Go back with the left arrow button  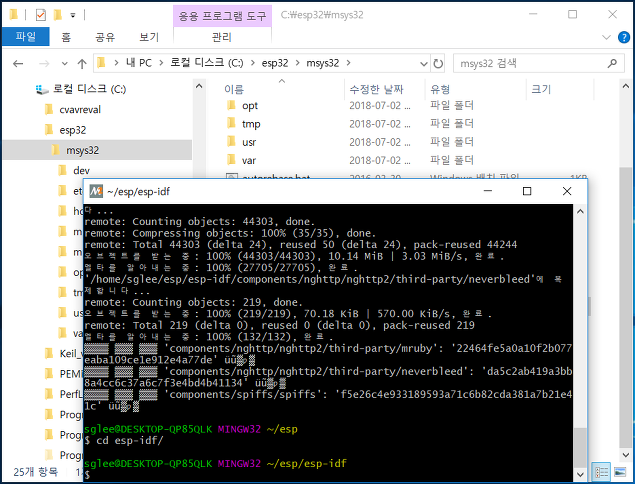pyautogui.click(x=18, y=64)
